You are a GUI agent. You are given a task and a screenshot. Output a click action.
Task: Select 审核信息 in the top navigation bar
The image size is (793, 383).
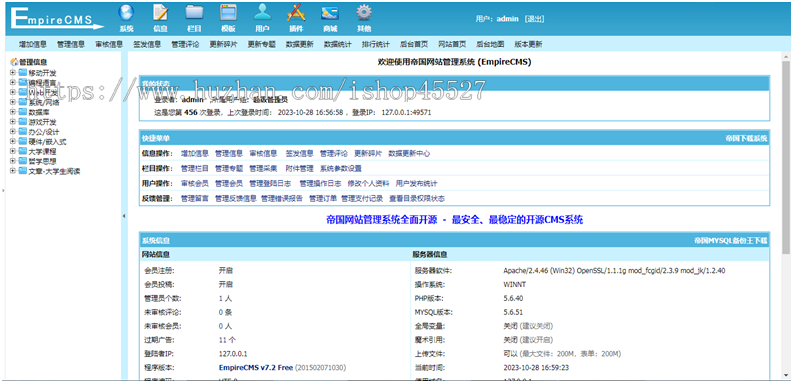coord(109,44)
